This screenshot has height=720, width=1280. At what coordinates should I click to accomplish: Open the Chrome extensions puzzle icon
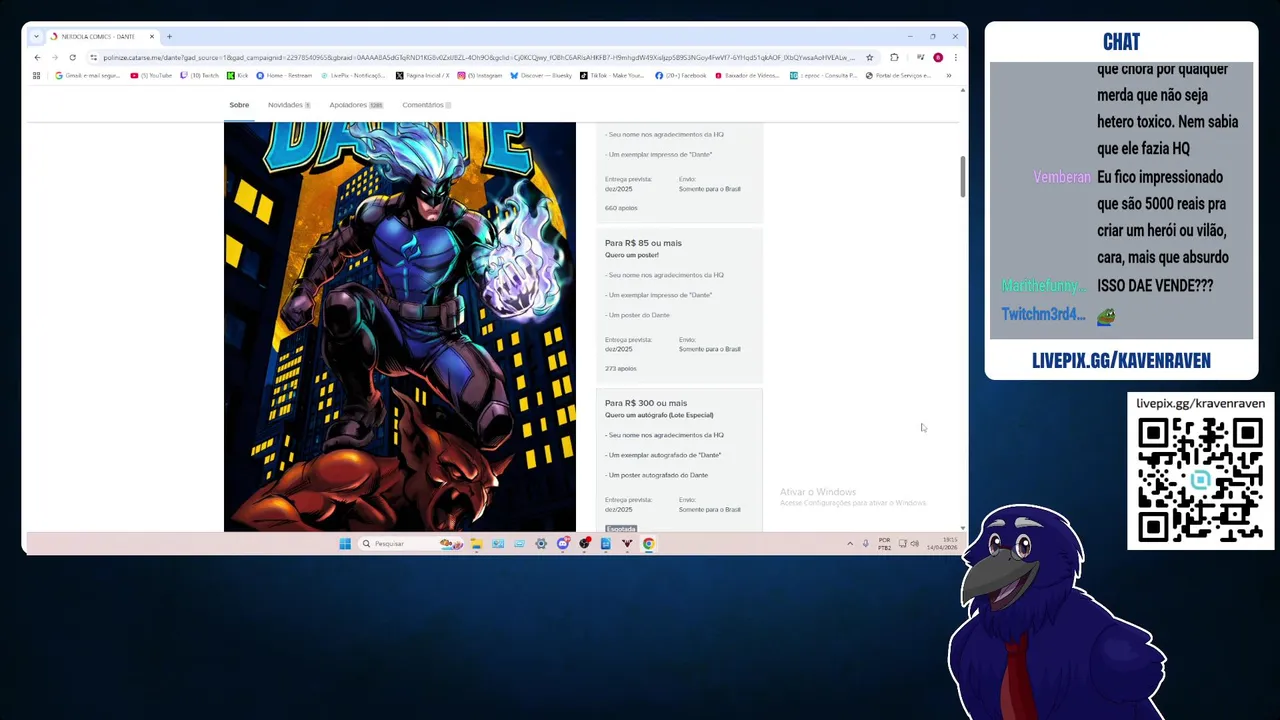coord(894,58)
